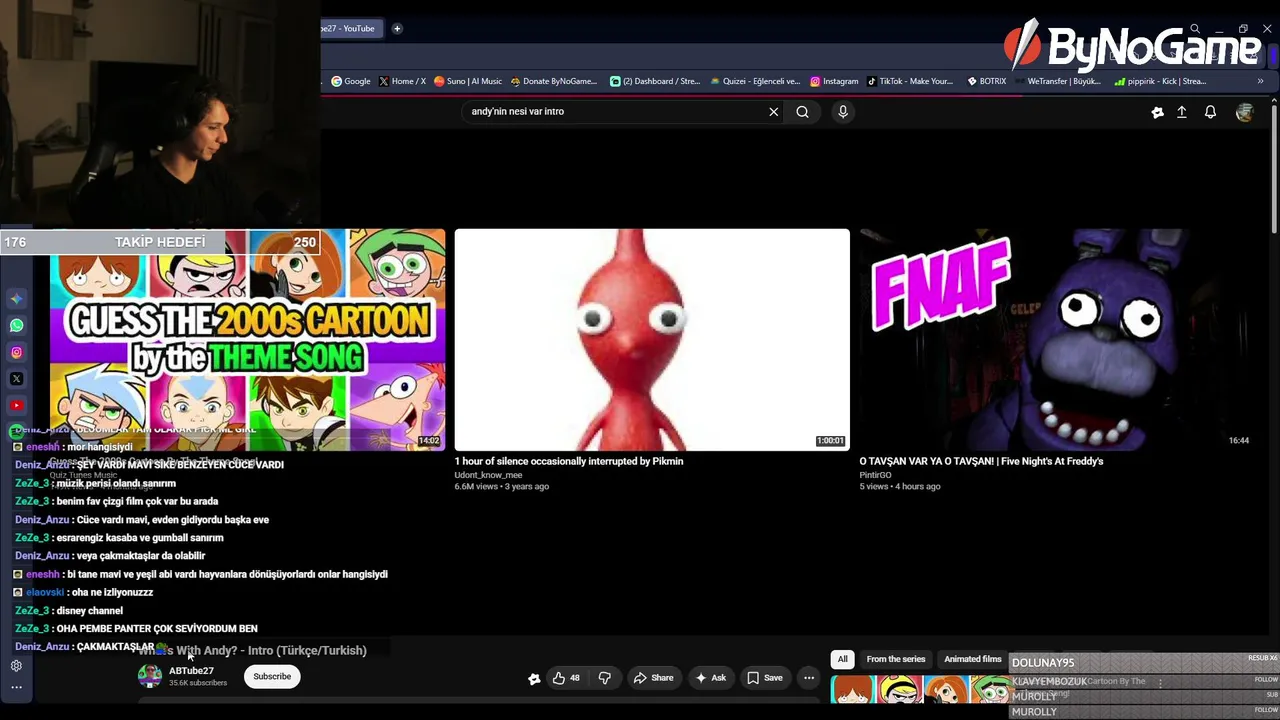Search the browser tabs with magnifier icon
This screenshot has width=1280, height=720.
pos(1195,29)
